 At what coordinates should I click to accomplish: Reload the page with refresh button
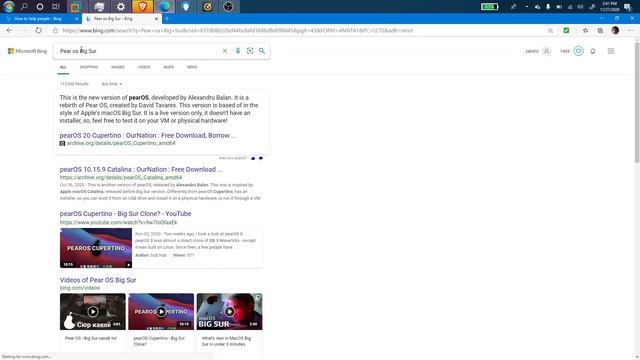[38, 30]
